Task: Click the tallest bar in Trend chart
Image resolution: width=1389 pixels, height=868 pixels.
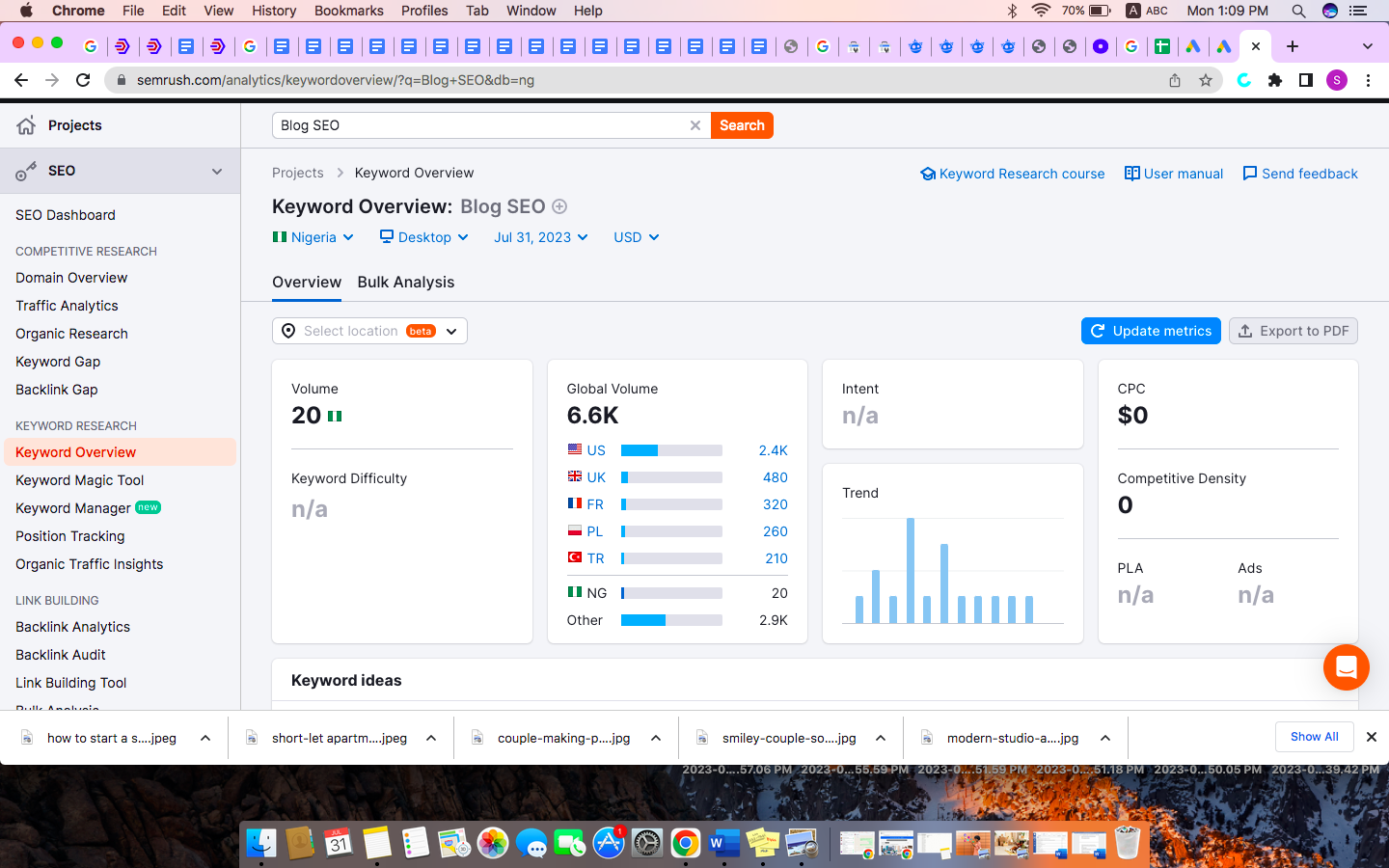Action: coord(911,570)
